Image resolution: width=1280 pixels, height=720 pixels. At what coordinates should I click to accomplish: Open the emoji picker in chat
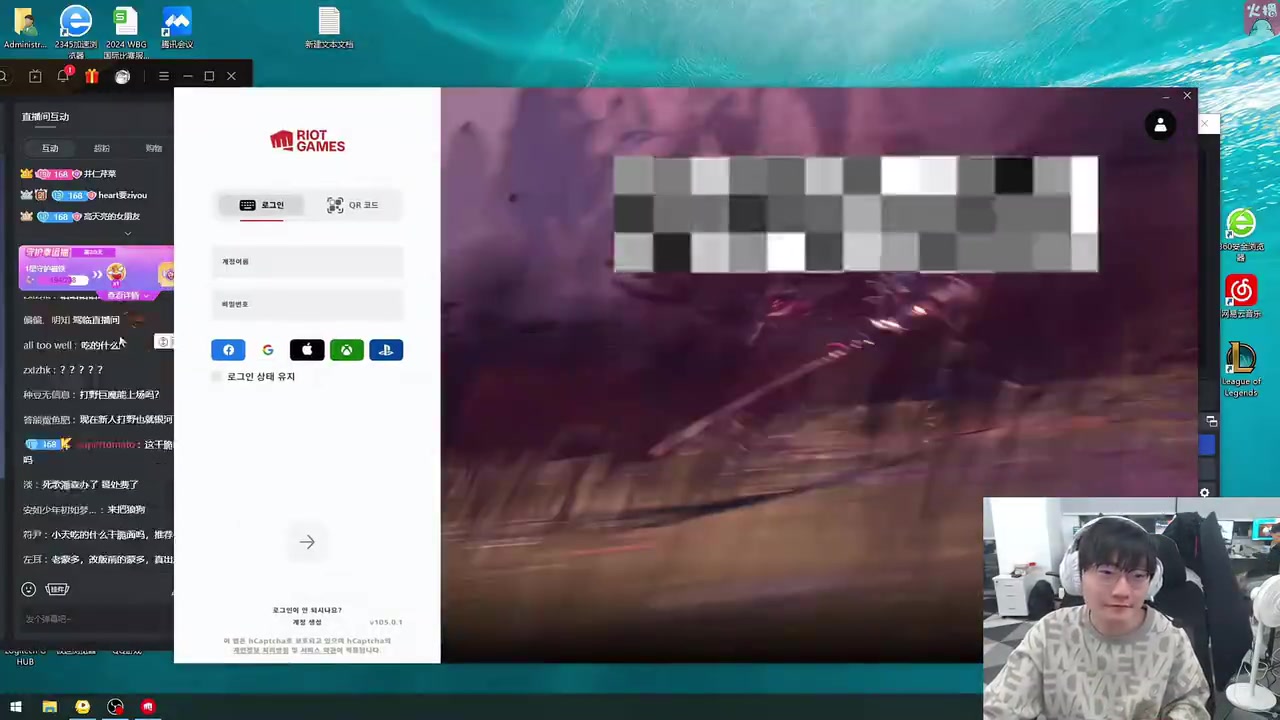(x=29, y=589)
